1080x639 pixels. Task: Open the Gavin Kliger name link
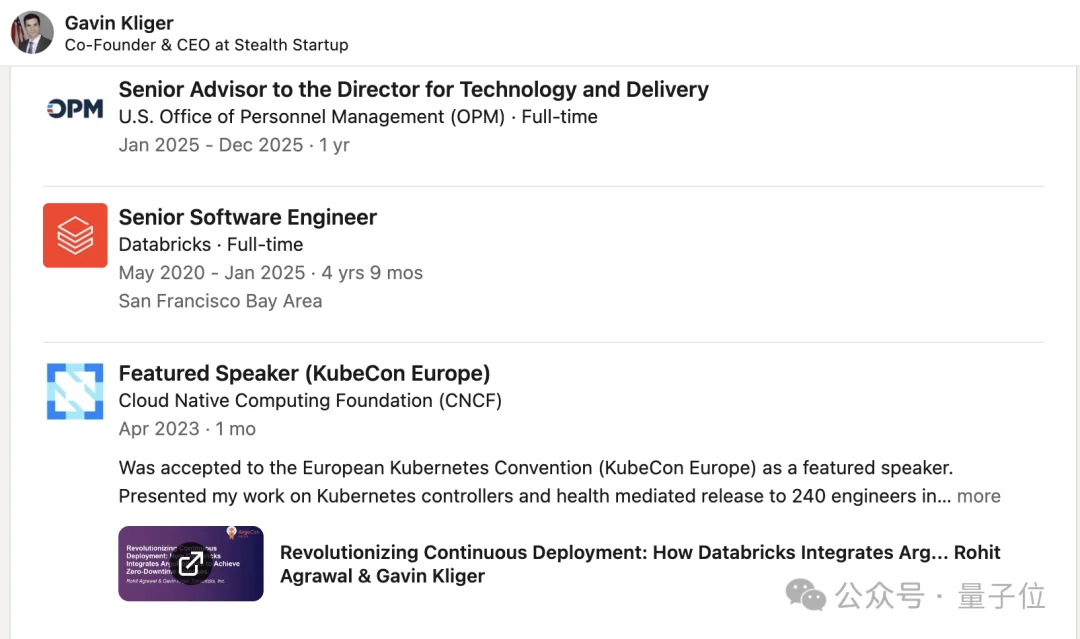pos(119,23)
